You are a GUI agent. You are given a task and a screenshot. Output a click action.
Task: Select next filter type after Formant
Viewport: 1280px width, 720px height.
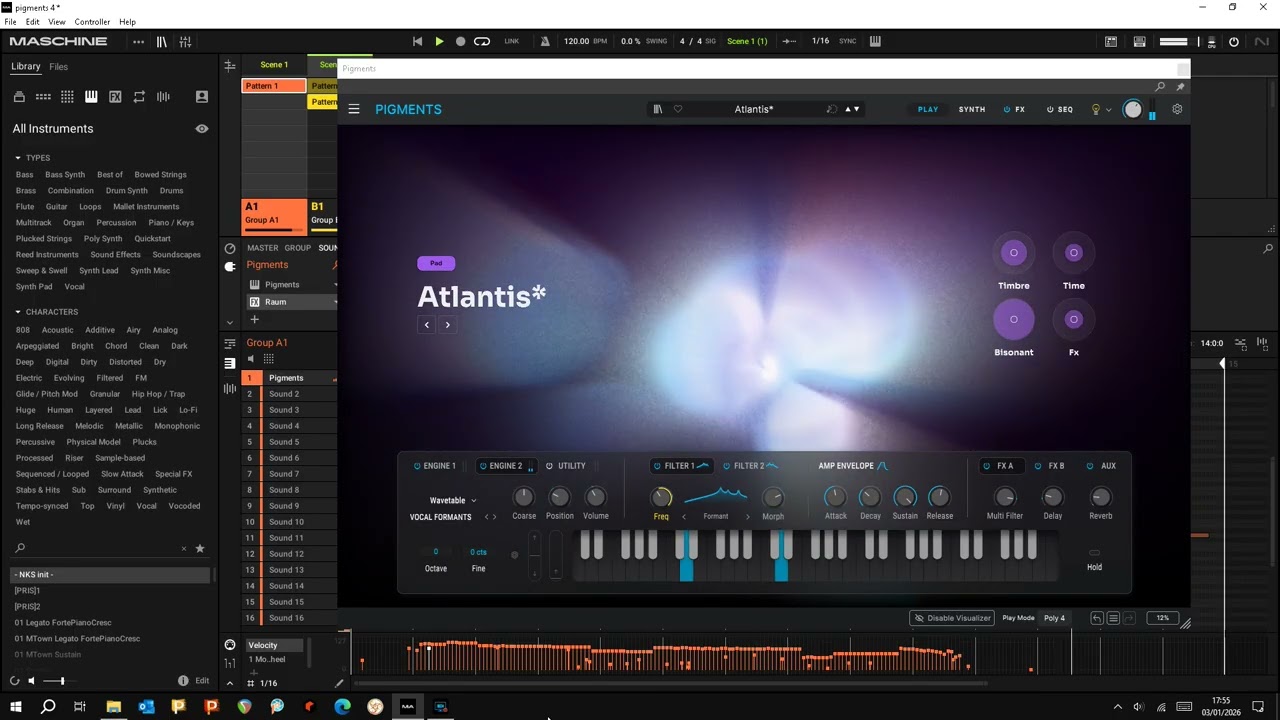748,517
